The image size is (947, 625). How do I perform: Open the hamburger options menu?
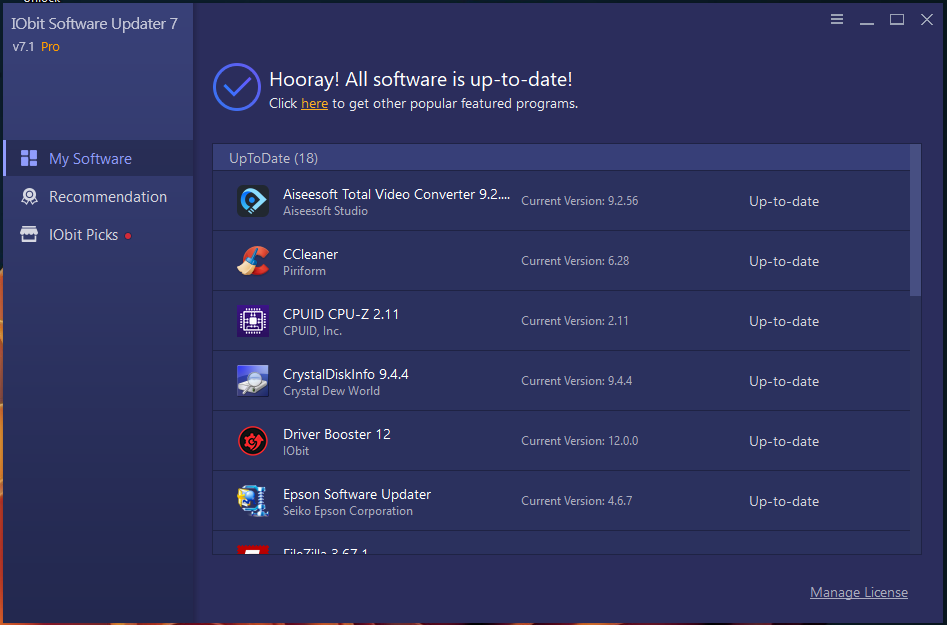click(x=836, y=19)
